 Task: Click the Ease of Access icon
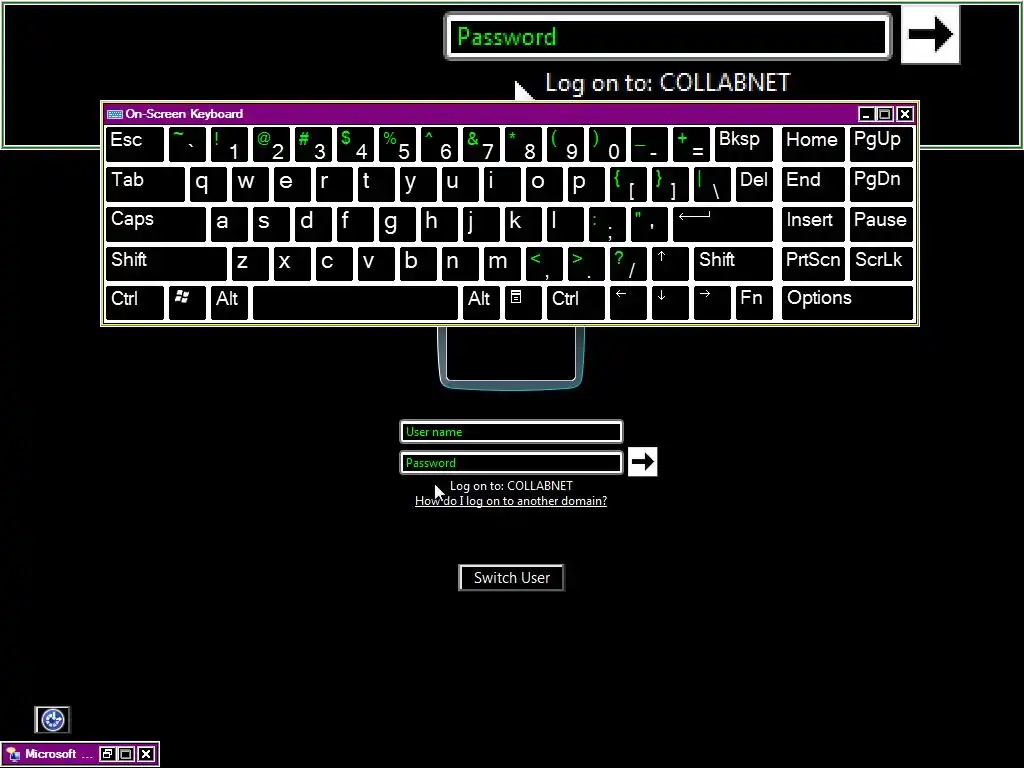(52, 720)
